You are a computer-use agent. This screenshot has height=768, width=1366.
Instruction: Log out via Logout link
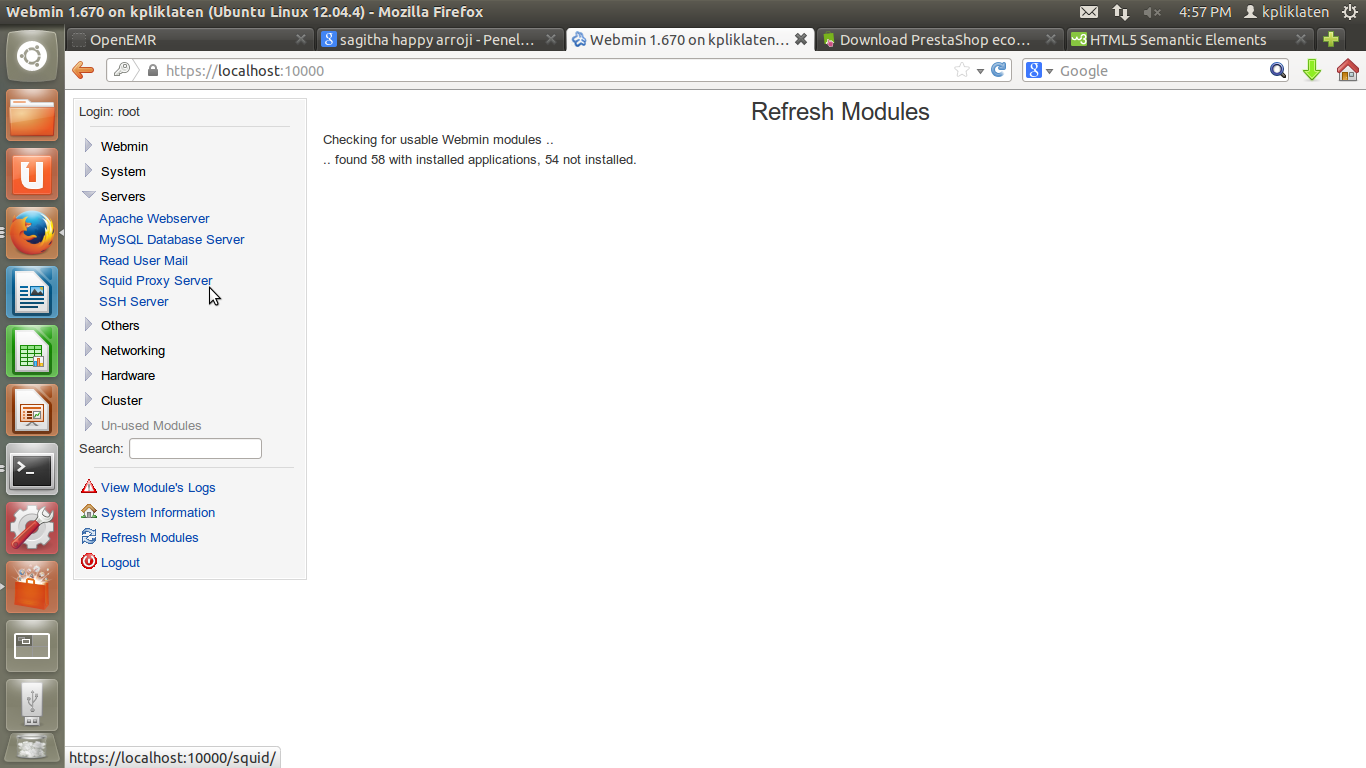[x=120, y=562]
